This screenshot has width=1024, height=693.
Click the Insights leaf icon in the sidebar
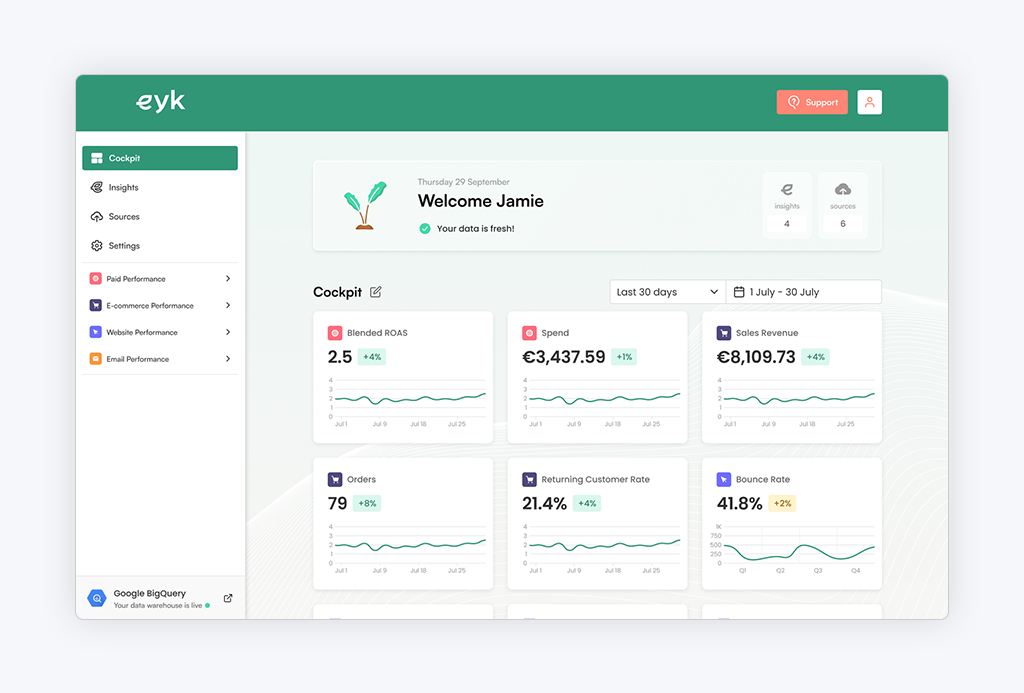97,187
